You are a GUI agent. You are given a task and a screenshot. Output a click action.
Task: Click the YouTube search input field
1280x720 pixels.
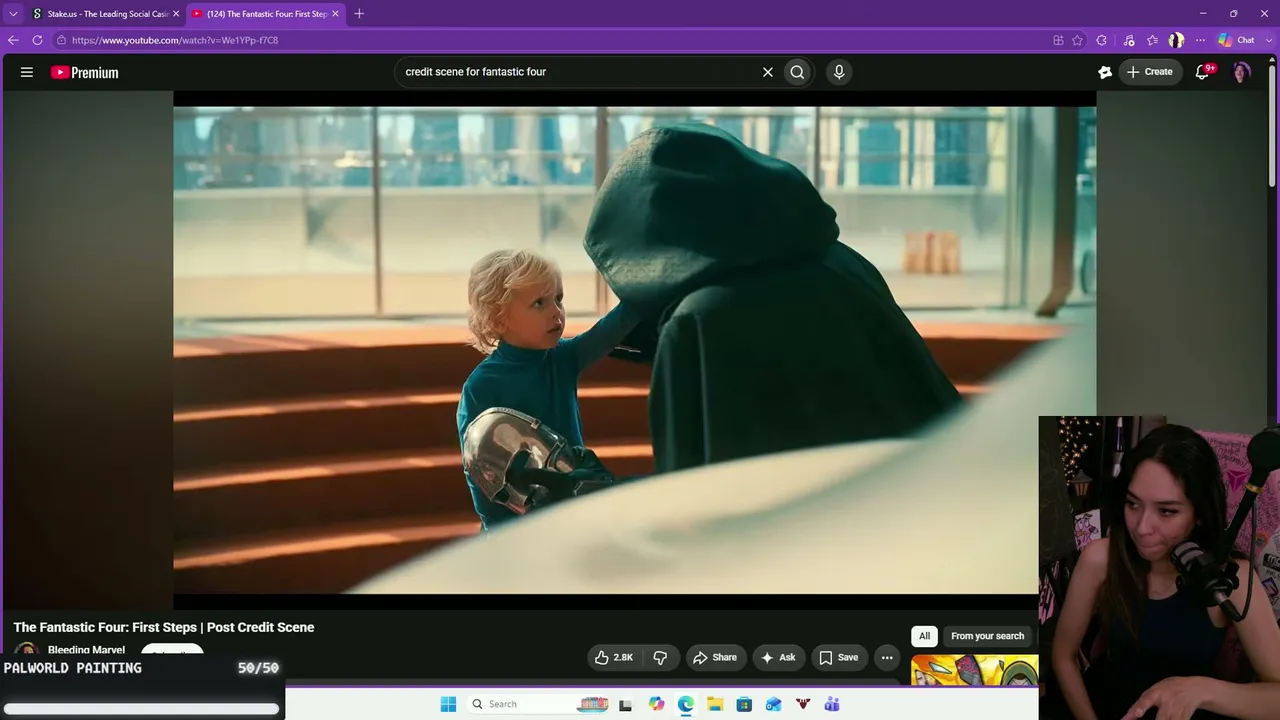tap(578, 72)
